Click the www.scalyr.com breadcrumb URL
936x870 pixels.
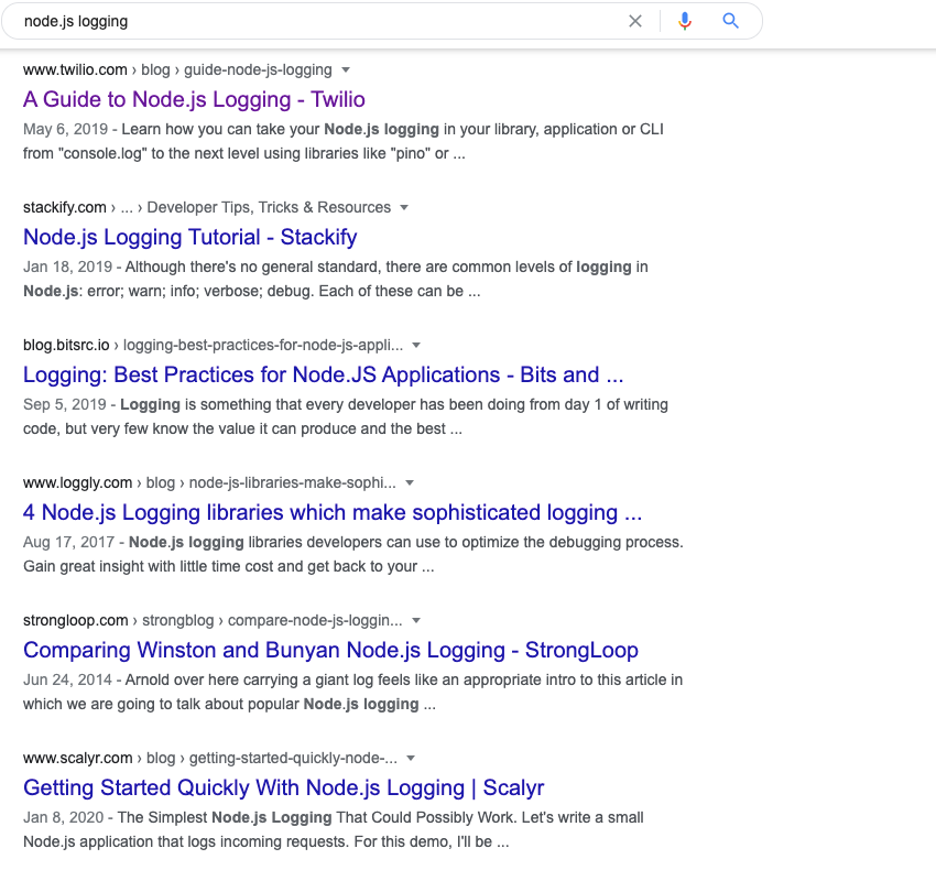[x=210, y=758]
